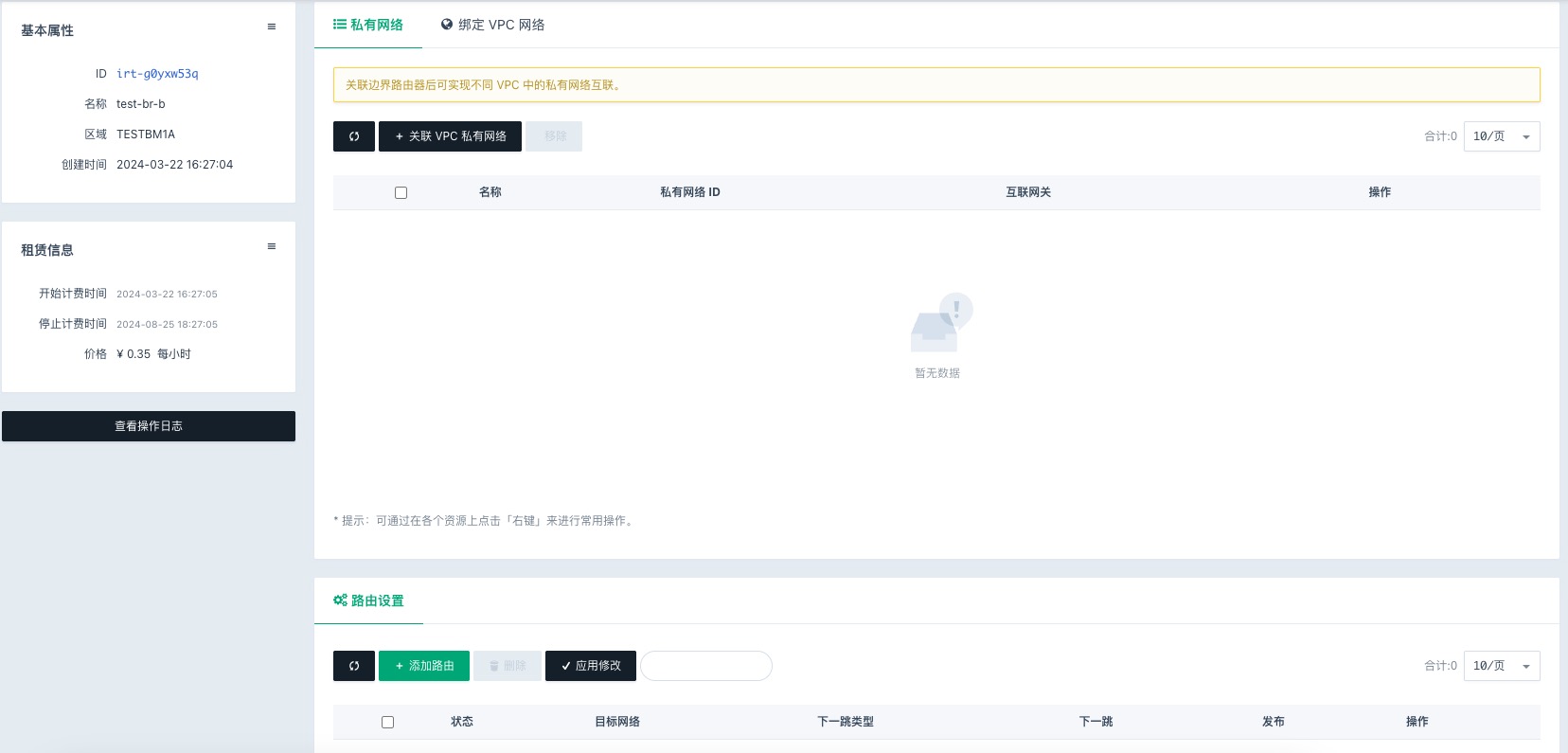
Task: Switch to the 绑定 VPC 网络 tab
Action: point(492,25)
